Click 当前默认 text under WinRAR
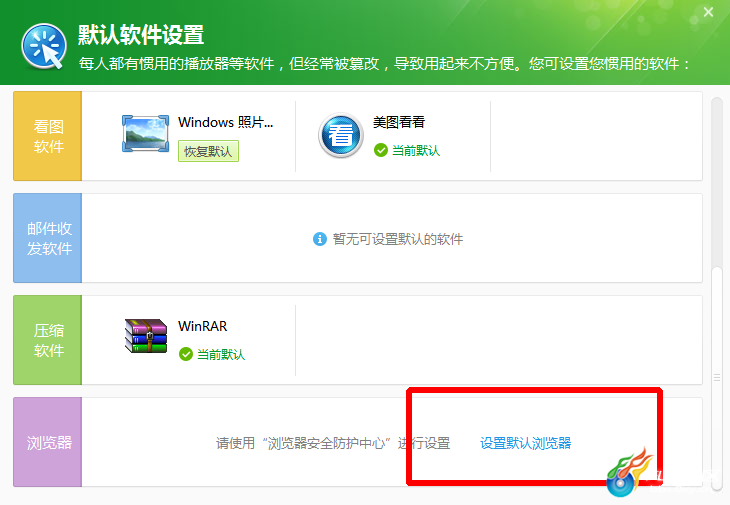 [221, 354]
